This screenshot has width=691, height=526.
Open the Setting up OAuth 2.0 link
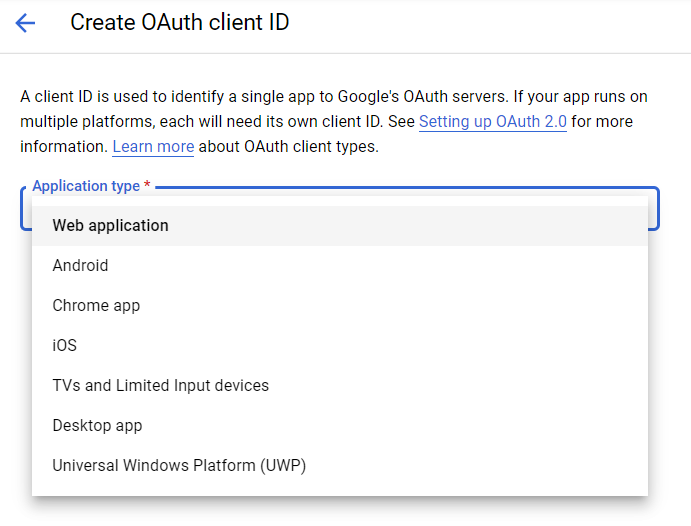point(493,122)
